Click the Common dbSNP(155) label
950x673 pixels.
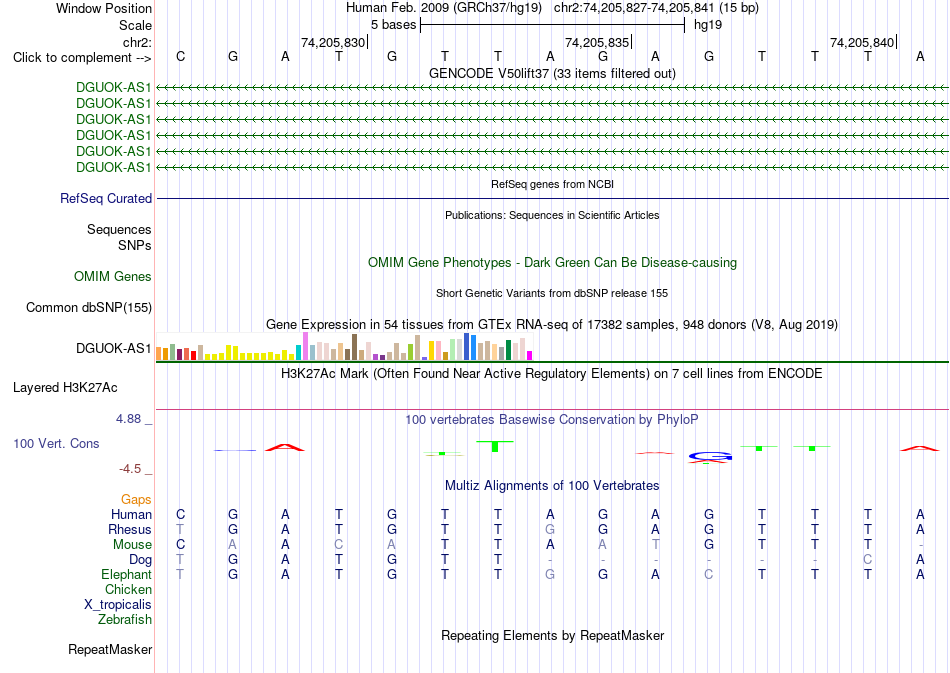tap(89, 308)
